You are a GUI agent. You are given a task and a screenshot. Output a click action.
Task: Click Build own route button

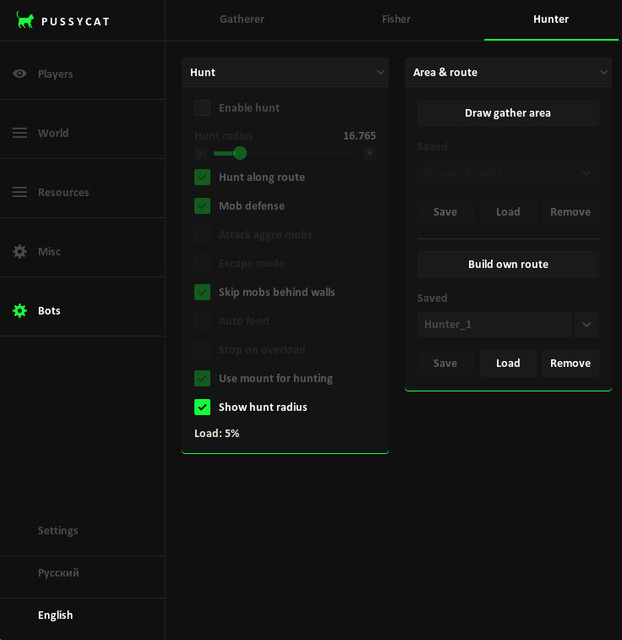click(508, 264)
